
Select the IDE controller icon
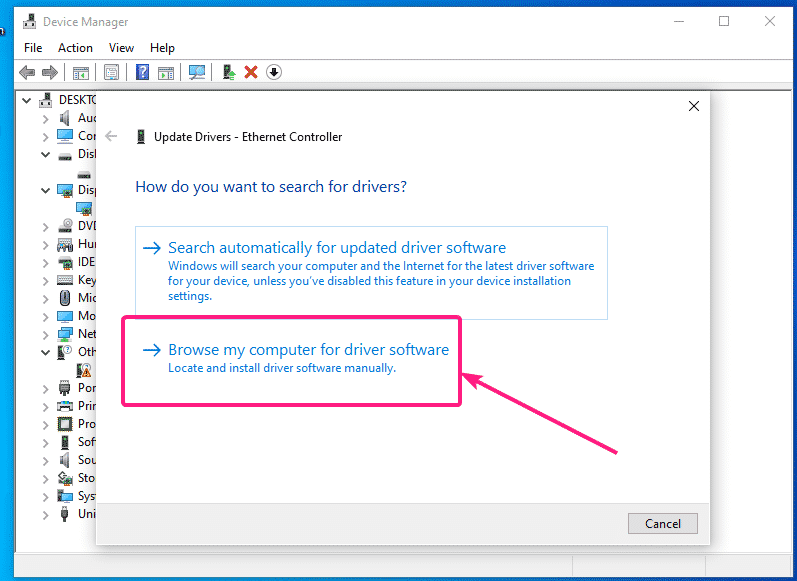point(65,262)
